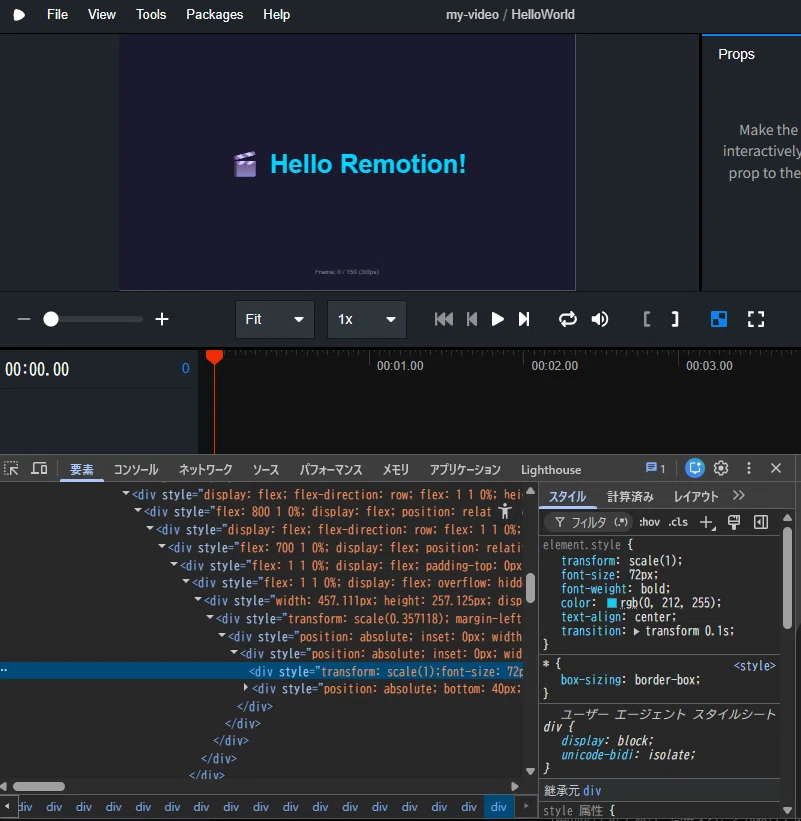Play the HelloWorld composition
801x821 pixels.
pos(497,319)
